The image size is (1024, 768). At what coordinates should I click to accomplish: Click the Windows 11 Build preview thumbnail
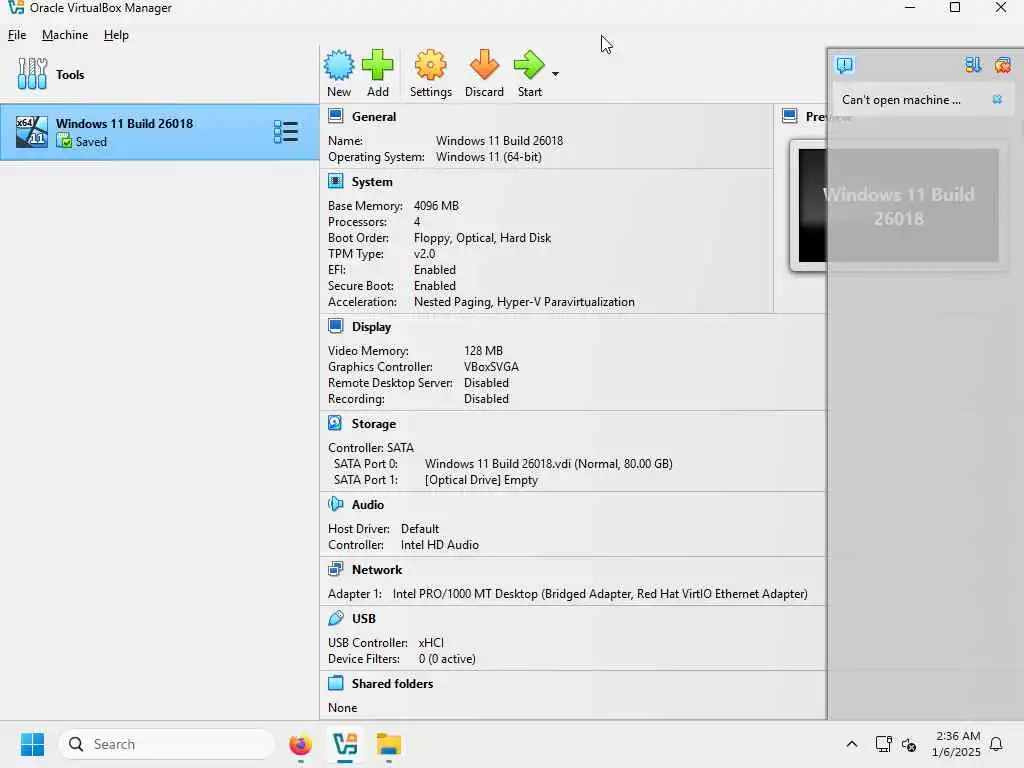tap(899, 205)
